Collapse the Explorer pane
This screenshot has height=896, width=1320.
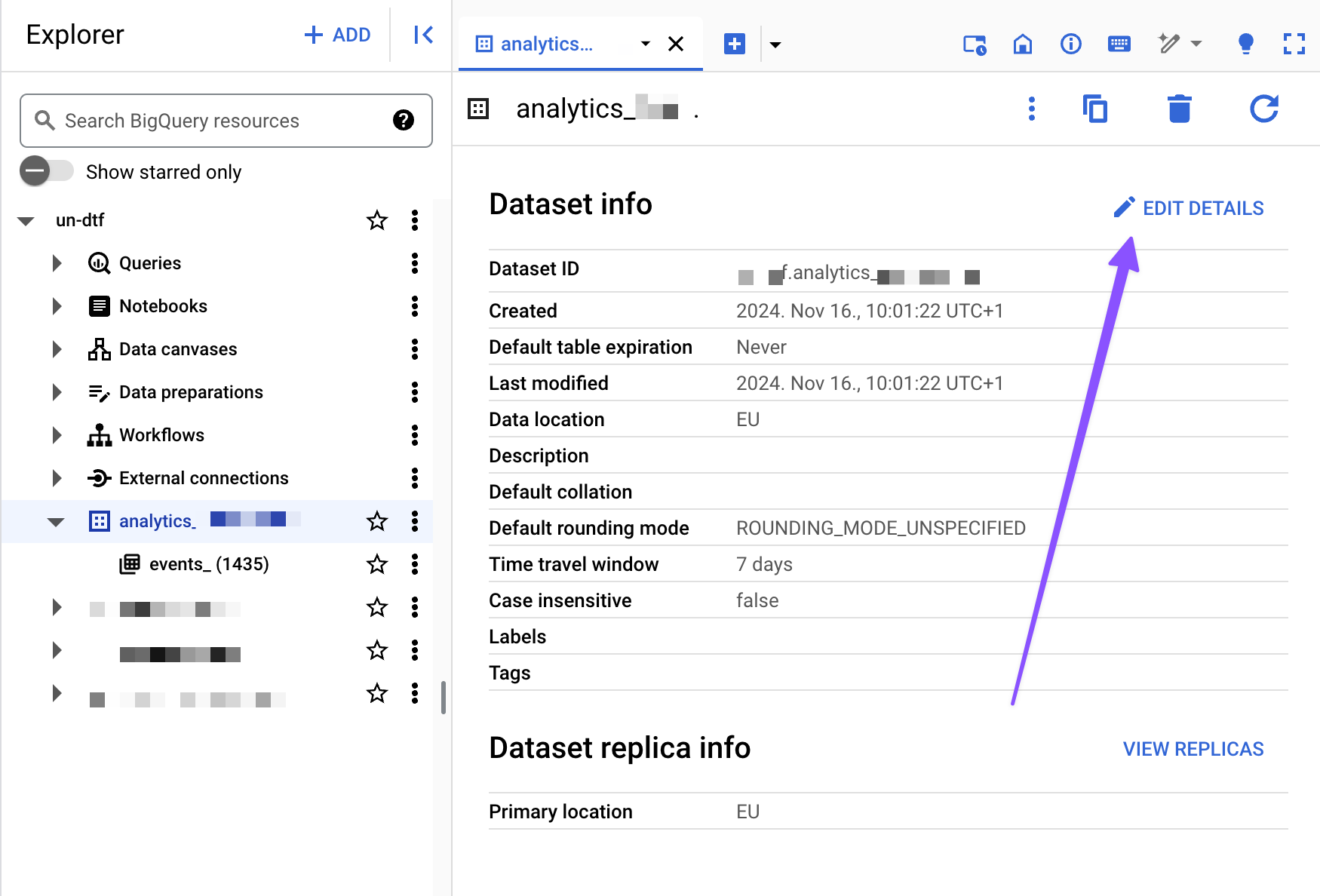coord(423,35)
